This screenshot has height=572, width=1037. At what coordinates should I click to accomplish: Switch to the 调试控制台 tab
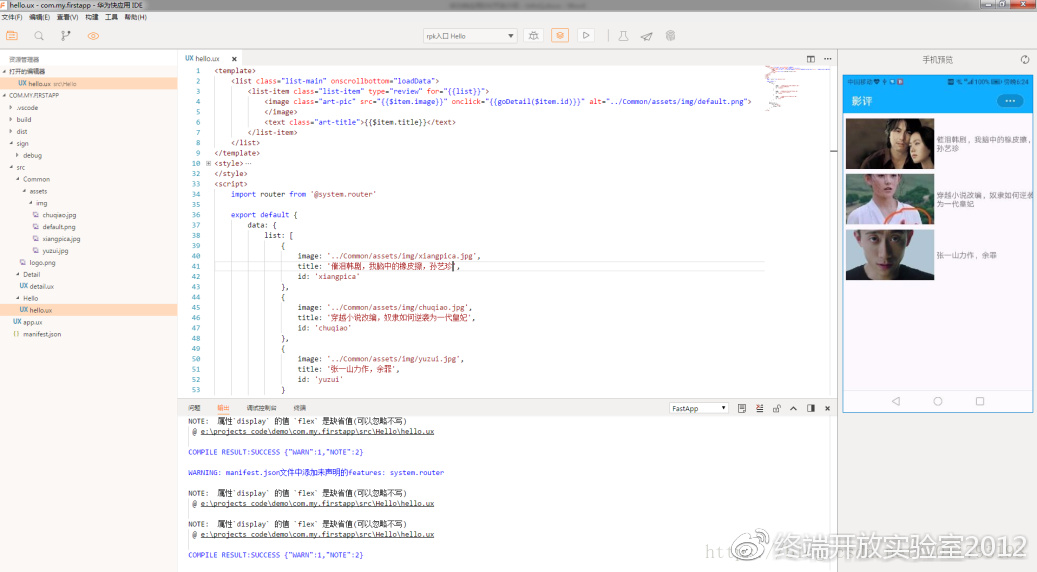[x=261, y=408]
